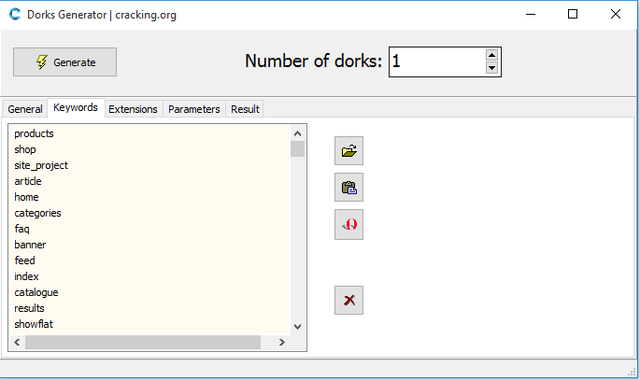Click the horizontal scrollbar thumb
This screenshot has height=379, width=640.
pos(143,342)
